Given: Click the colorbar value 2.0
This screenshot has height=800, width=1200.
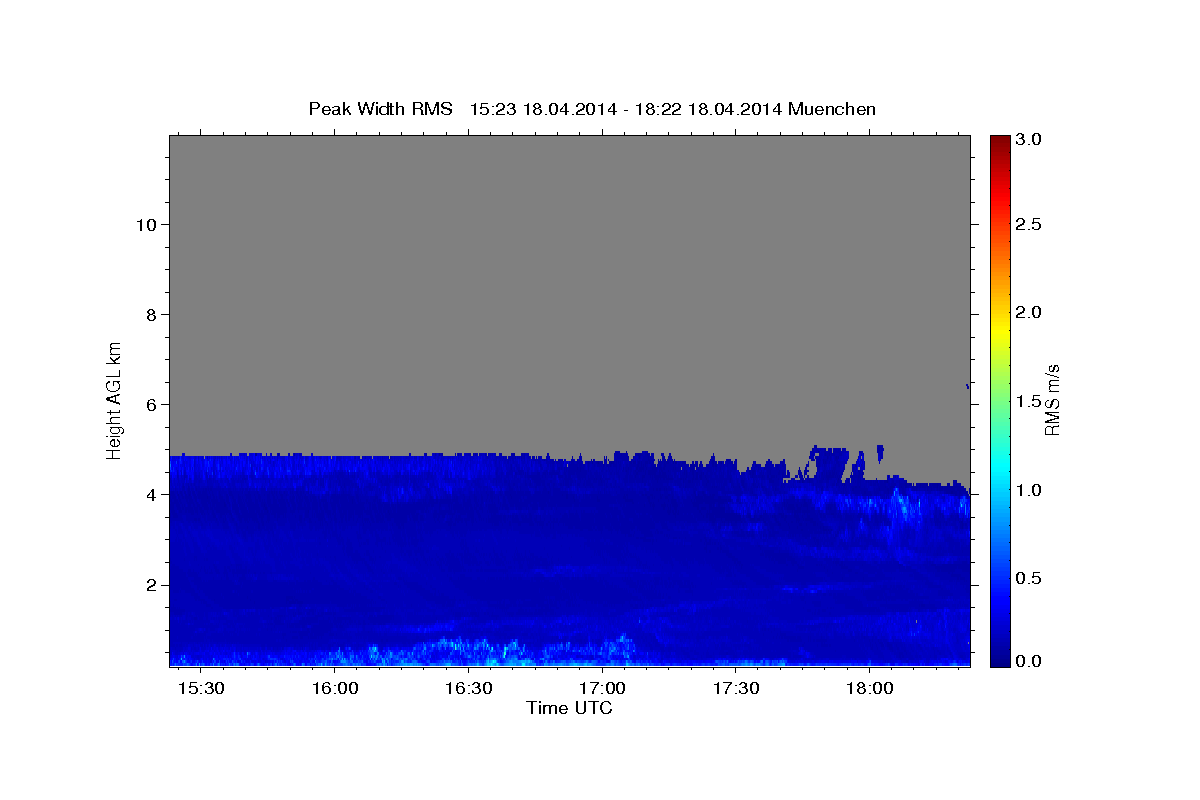Looking at the screenshot, I should (x=1029, y=313).
